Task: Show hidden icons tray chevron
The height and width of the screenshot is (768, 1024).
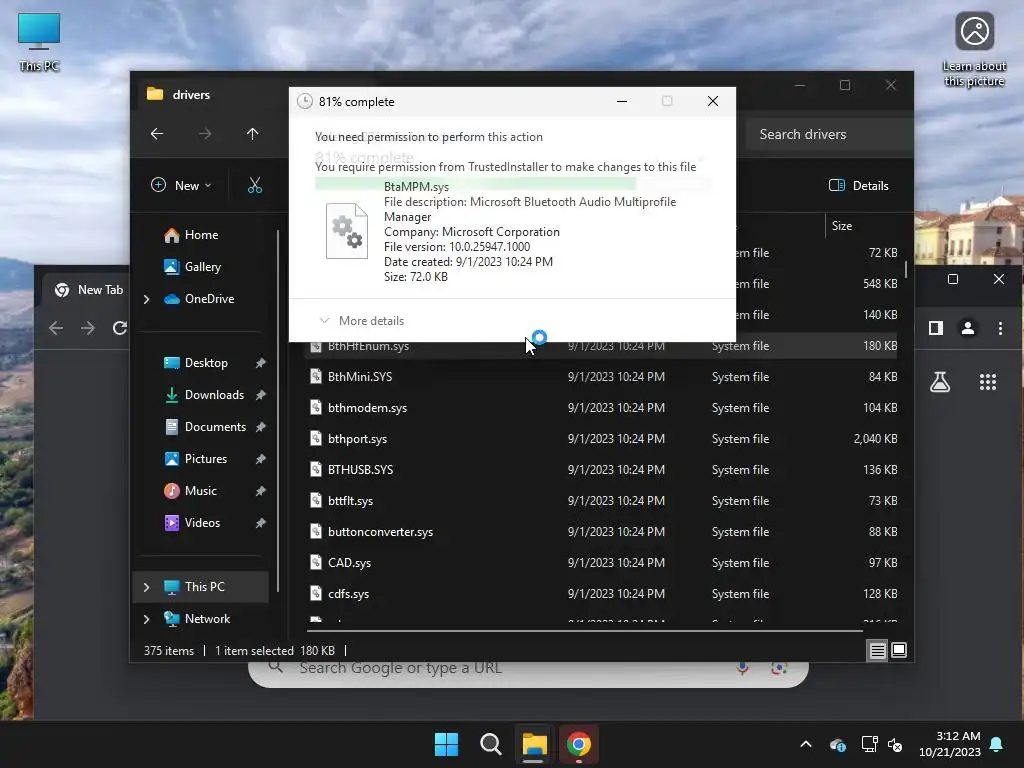Action: pyautogui.click(x=806, y=744)
